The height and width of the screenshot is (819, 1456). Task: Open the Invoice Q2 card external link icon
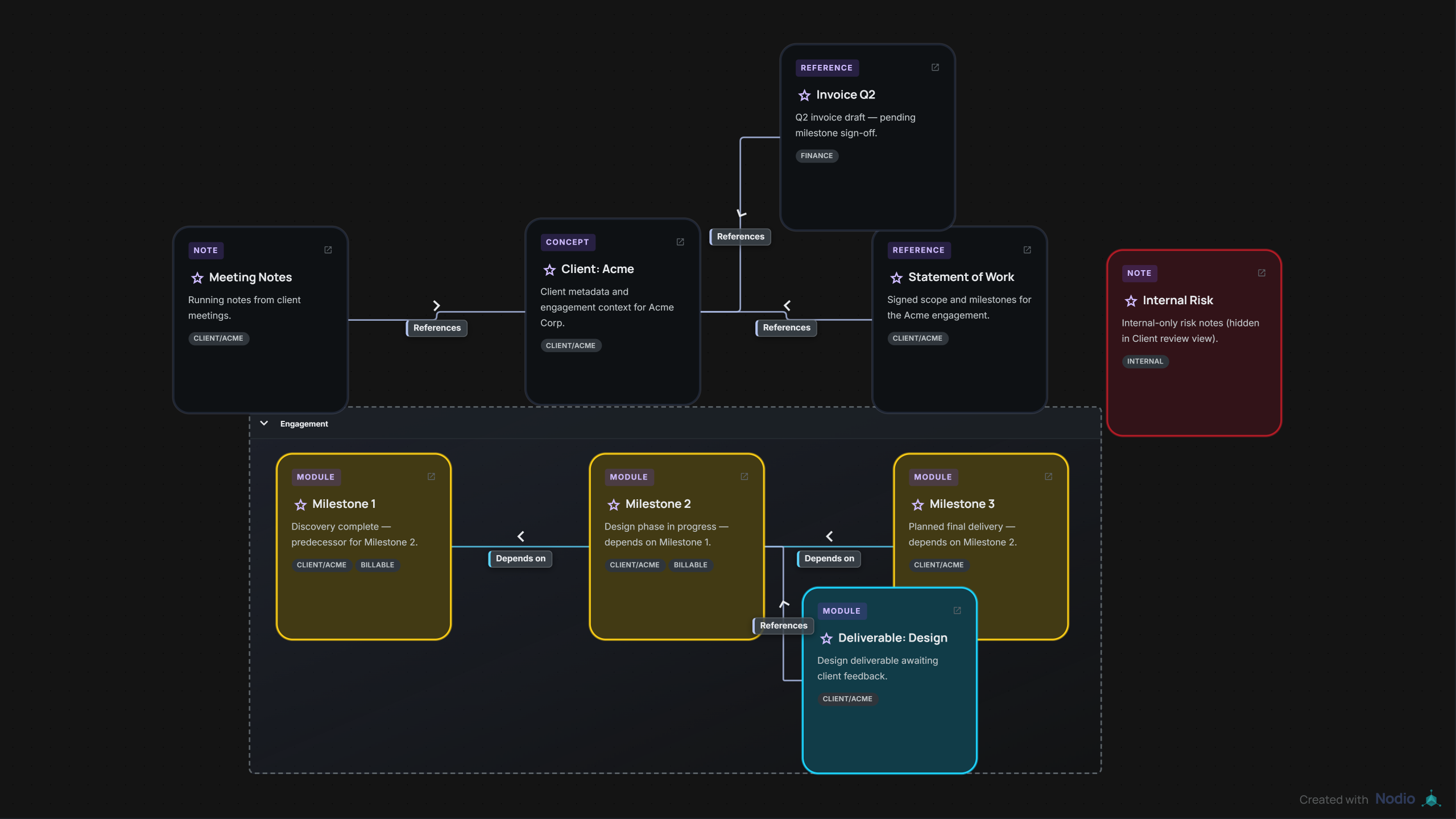(935, 67)
